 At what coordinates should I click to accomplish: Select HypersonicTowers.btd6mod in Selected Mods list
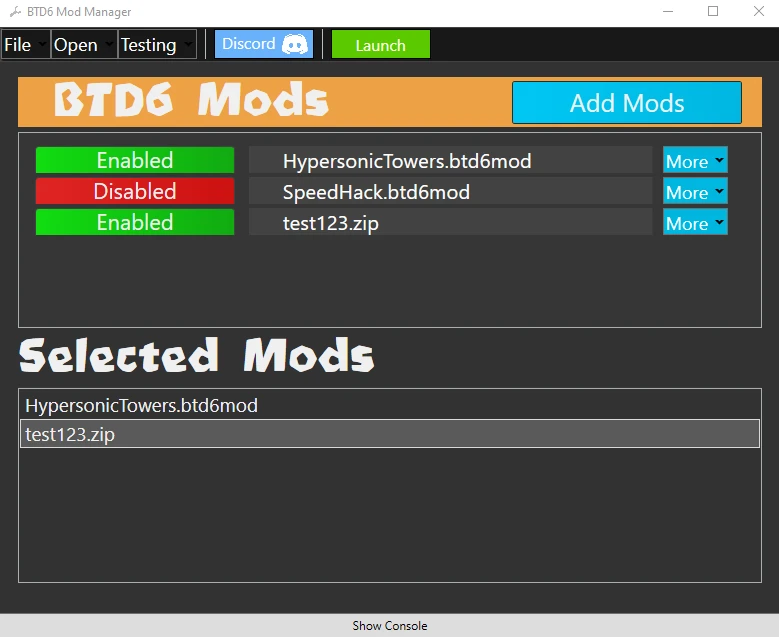390,405
